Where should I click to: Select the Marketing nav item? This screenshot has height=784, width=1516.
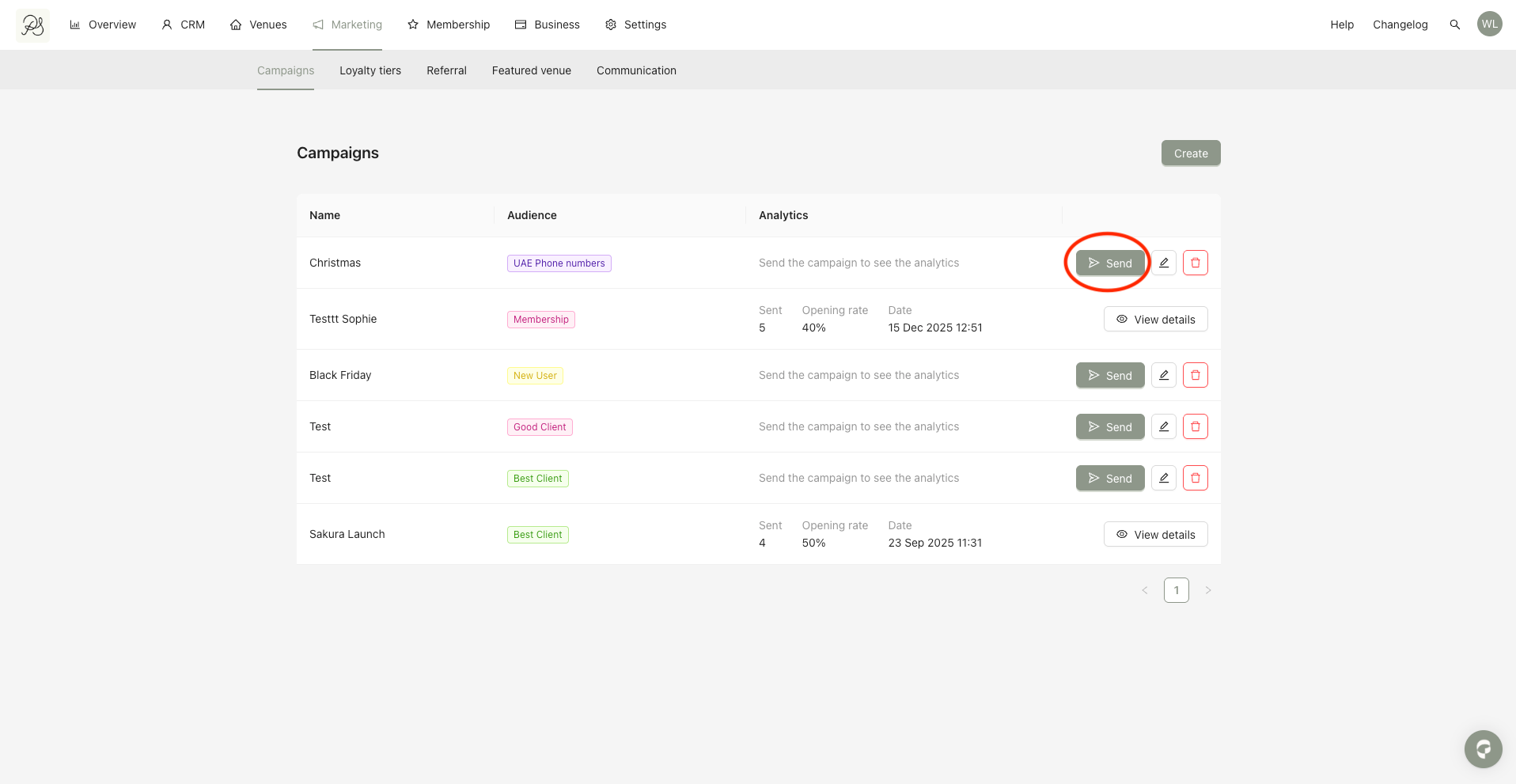[347, 25]
